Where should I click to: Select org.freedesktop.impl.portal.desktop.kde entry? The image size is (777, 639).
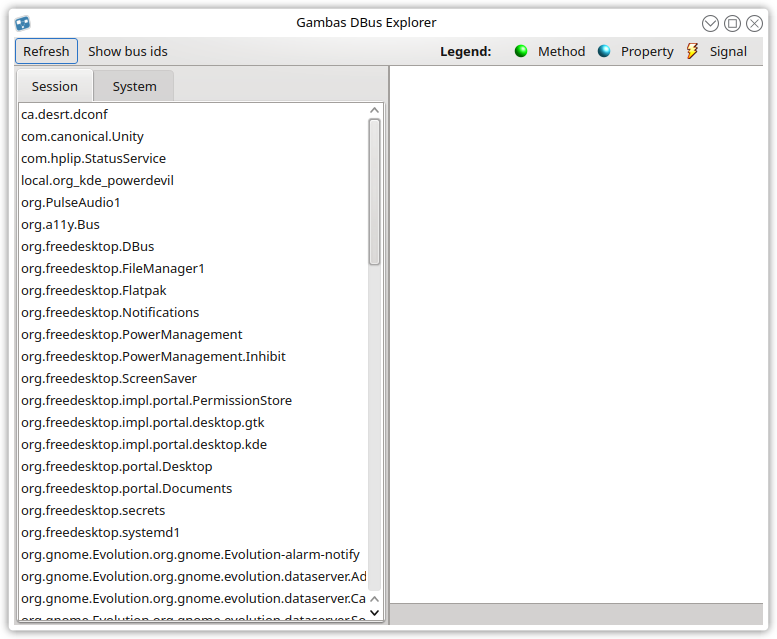(193, 444)
